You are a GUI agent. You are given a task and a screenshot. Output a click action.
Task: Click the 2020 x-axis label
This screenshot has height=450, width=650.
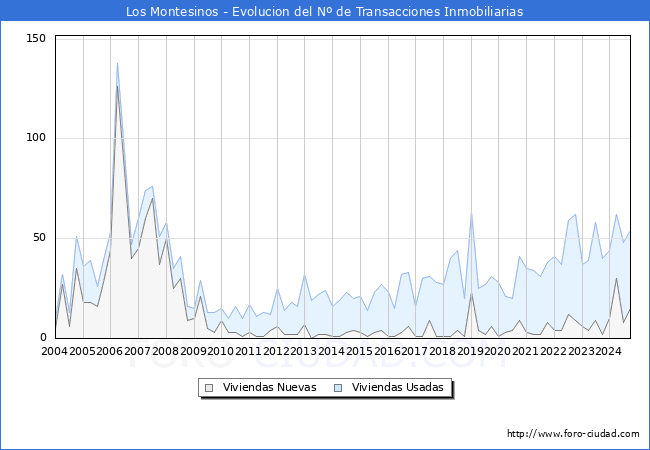[x=497, y=351]
